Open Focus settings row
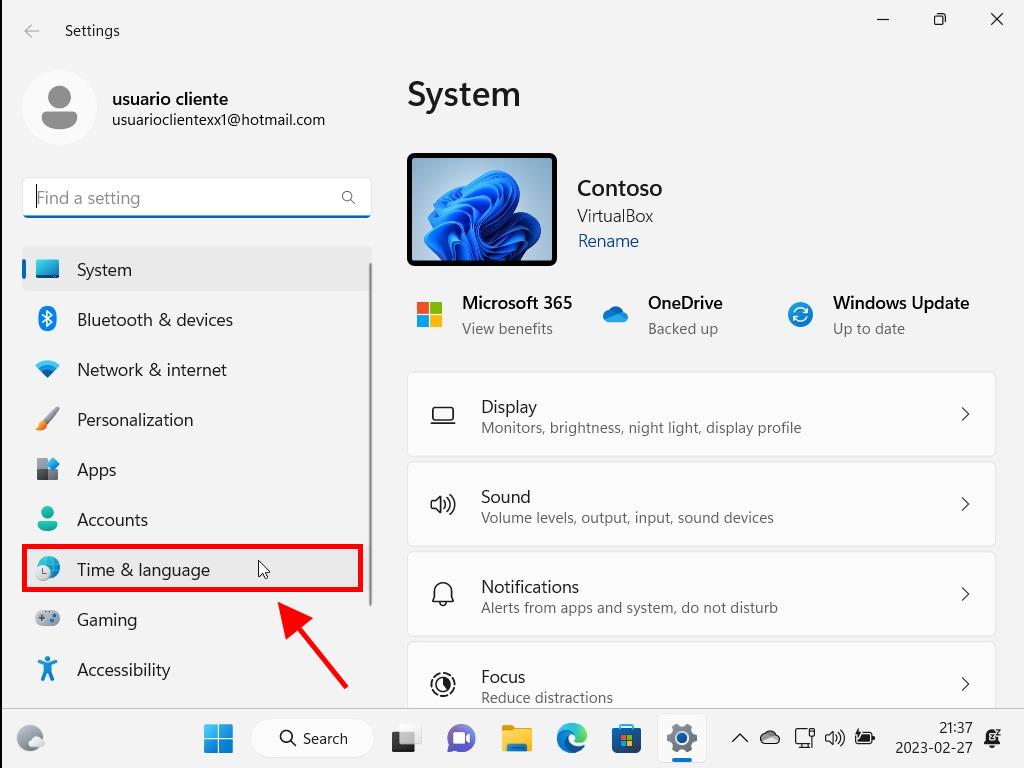This screenshot has height=768, width=1024. click(700, 685)
